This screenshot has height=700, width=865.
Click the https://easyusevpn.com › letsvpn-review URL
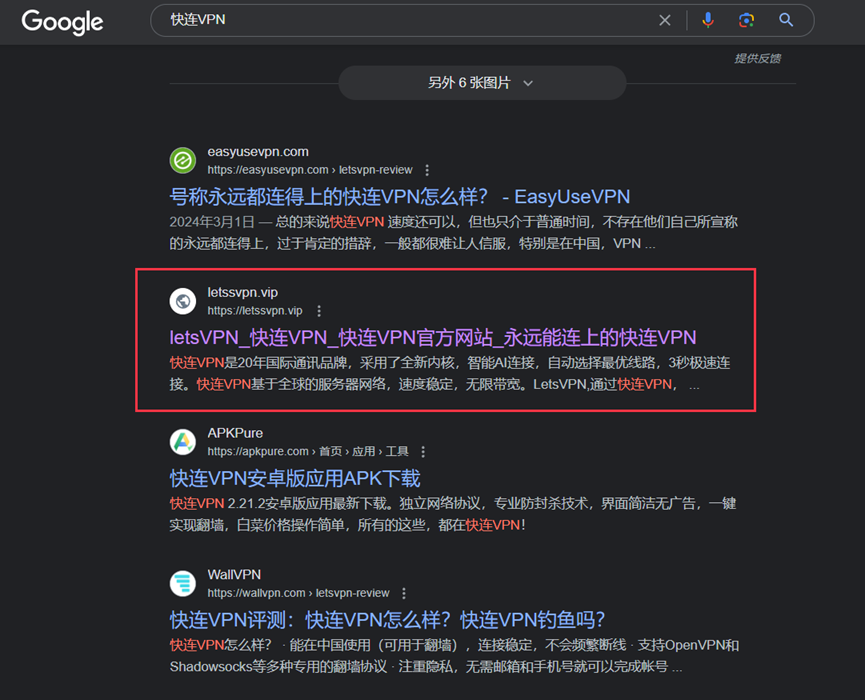[x=309, y=170]
